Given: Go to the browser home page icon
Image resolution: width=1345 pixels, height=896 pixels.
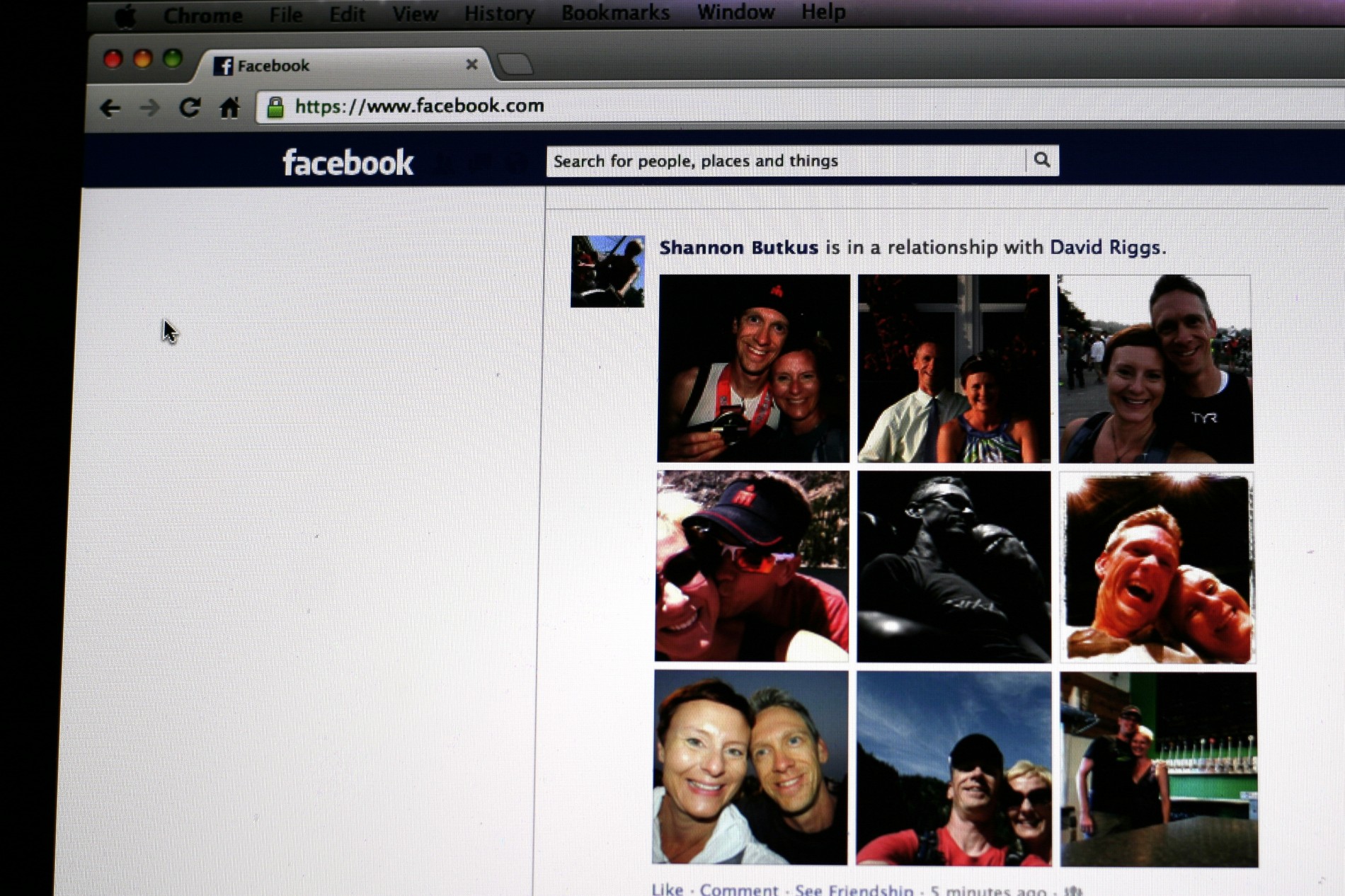Looking at the screenshot, I should (229, 108).
